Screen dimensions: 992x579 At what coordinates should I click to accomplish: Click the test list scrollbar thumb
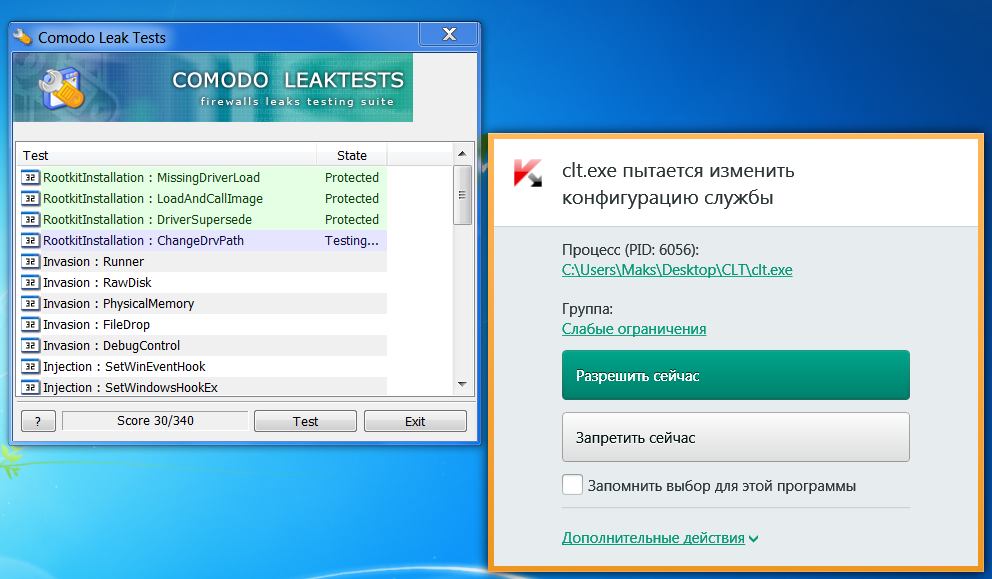tap(462, 195)
